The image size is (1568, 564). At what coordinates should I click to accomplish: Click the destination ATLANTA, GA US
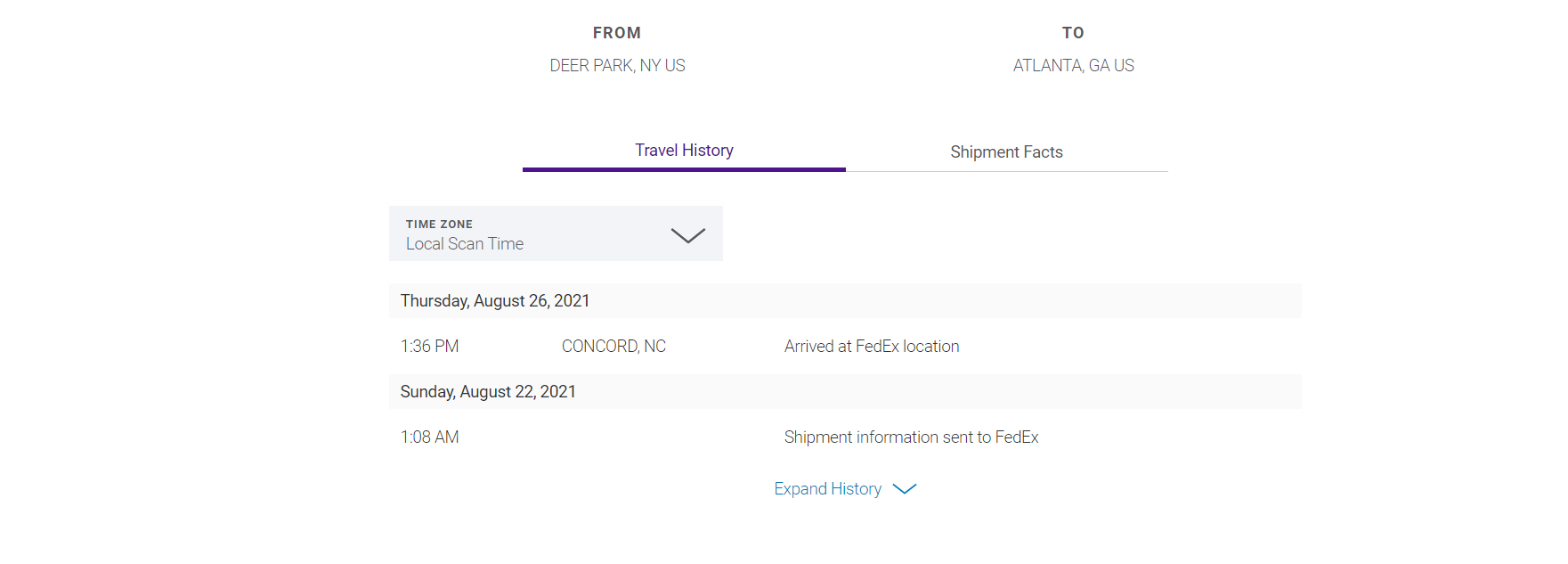1073,66
